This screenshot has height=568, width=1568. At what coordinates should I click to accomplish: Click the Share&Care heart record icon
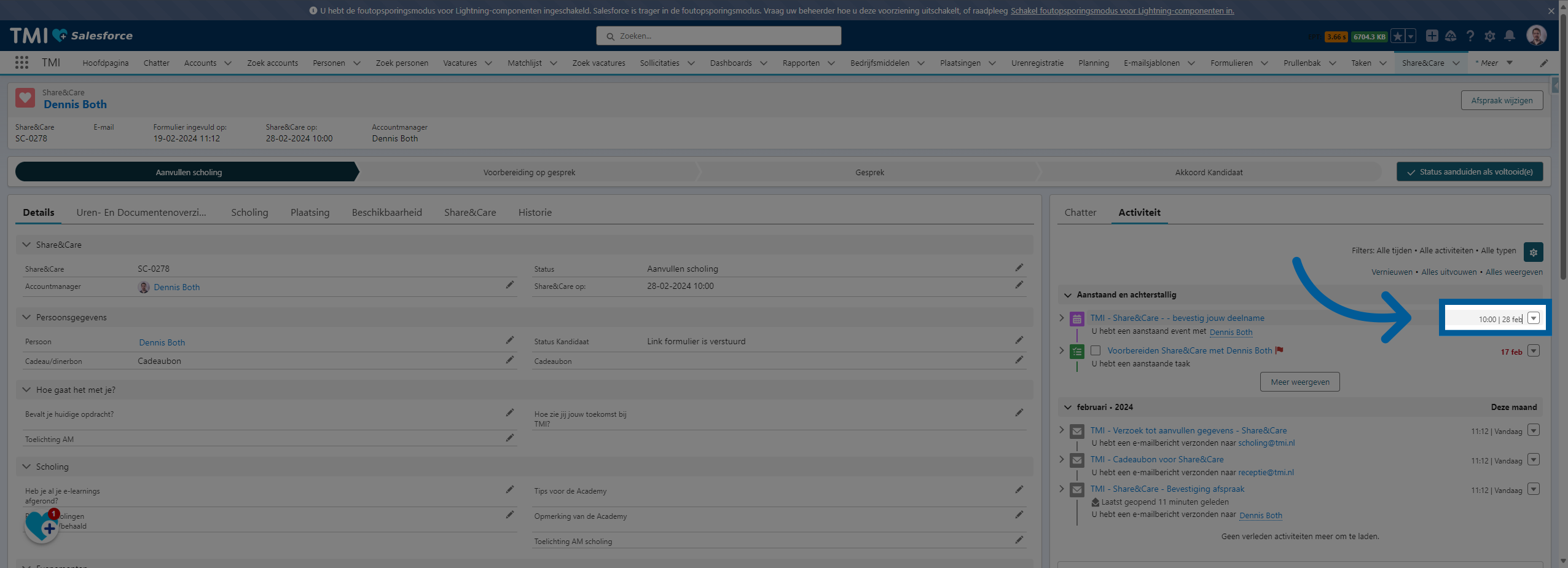[x=25, y=98]
